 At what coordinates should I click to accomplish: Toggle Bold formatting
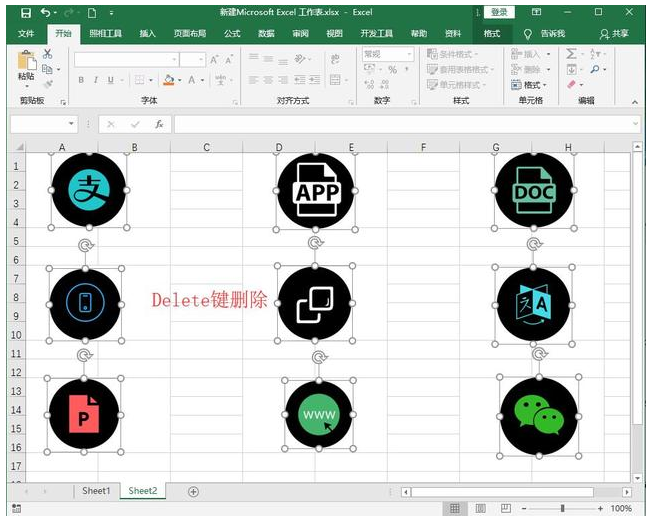tap(82, 81)
